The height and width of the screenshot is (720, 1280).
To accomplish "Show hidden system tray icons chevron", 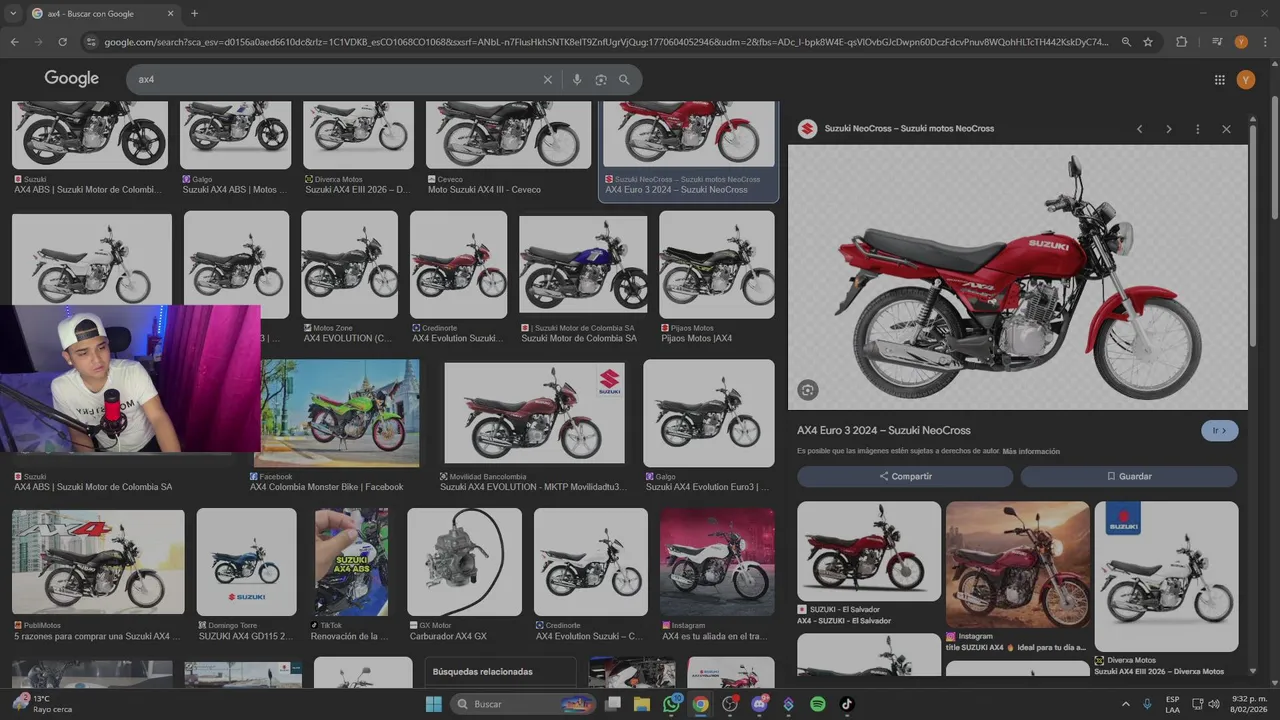I will tap(1124, 704).
